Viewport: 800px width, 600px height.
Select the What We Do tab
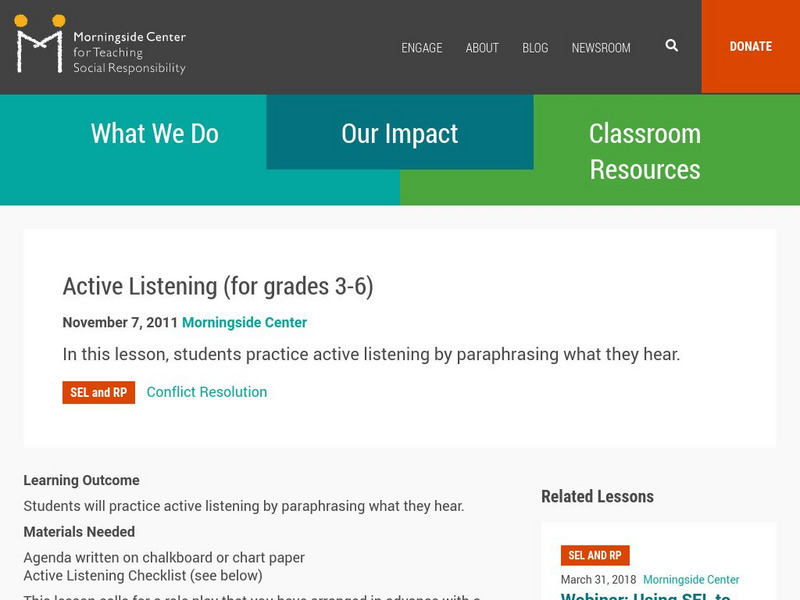coord(155,134)
